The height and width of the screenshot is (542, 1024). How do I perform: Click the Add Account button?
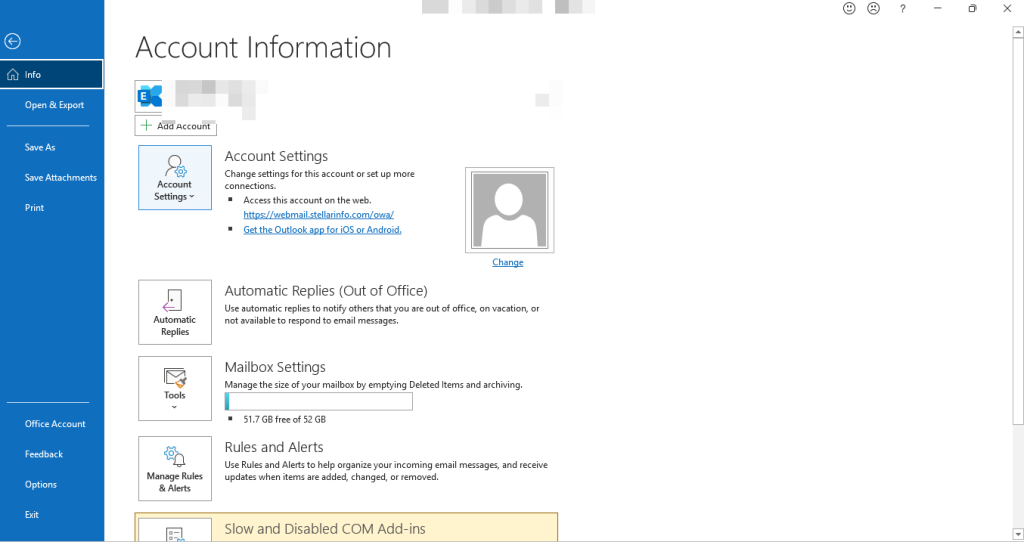[x=175, y=125]
